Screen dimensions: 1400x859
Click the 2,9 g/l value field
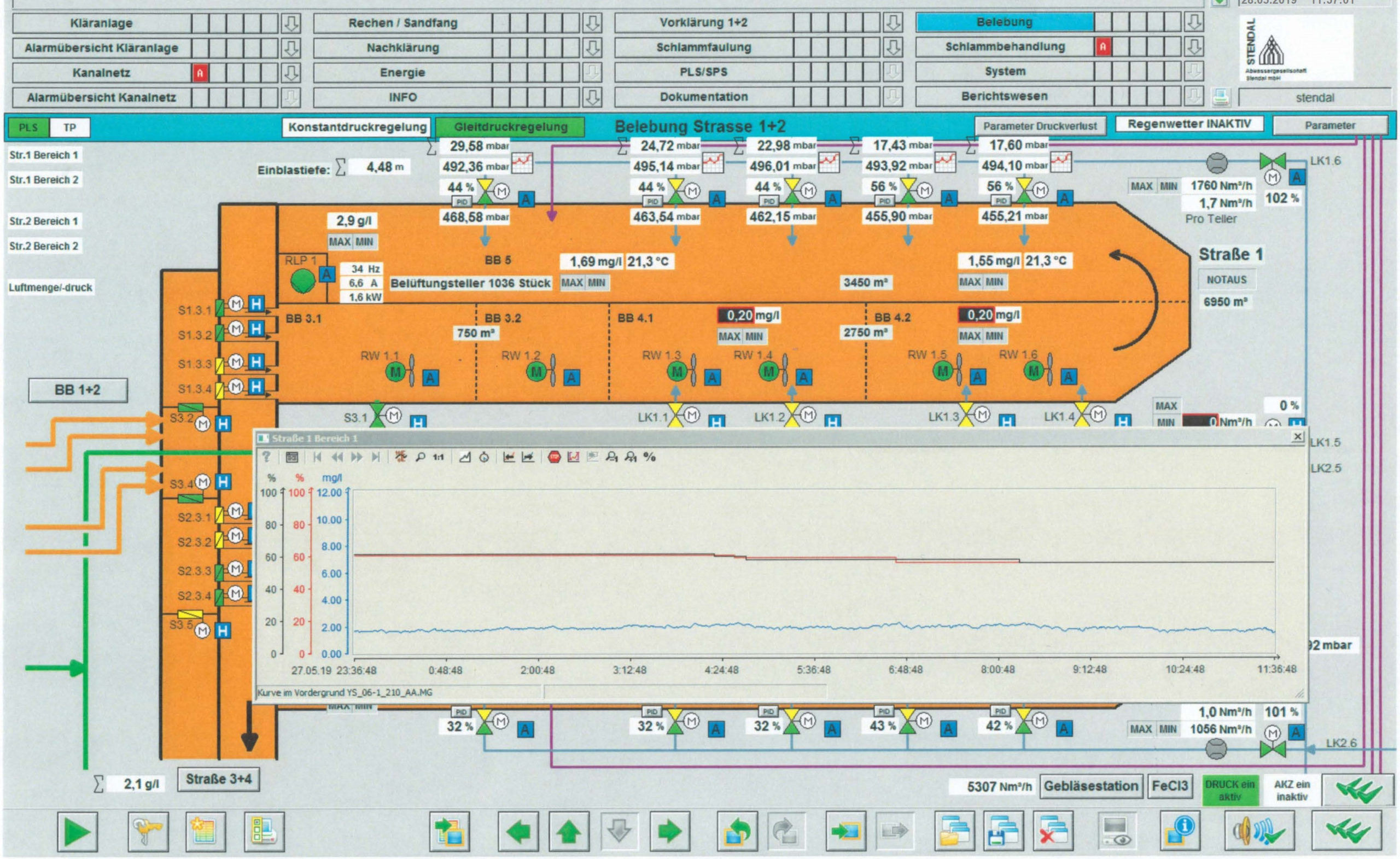(353, 220)
